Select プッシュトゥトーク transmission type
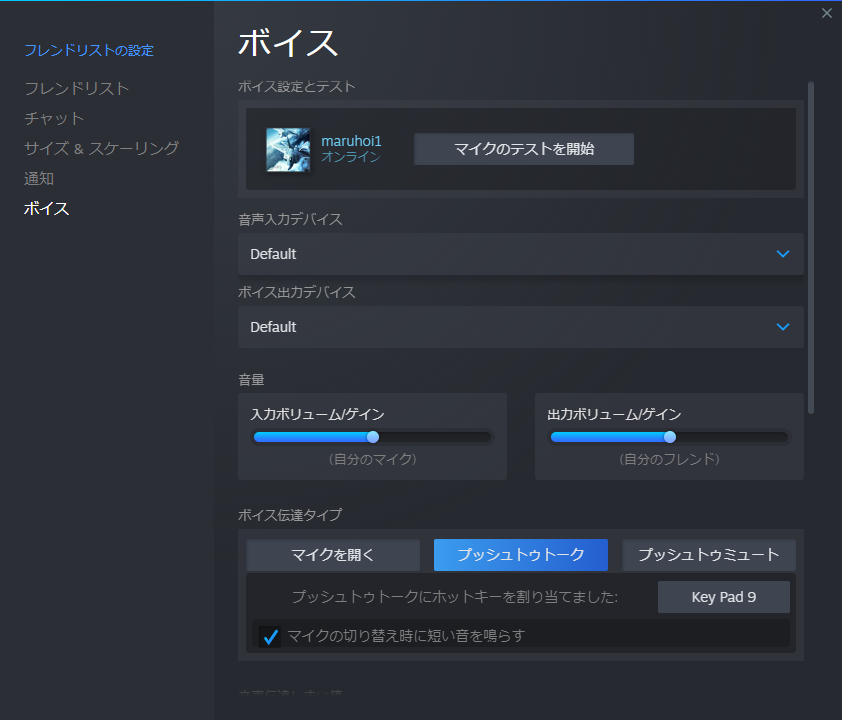This screenshot has height=720, width=842. (x=520, y=555)
